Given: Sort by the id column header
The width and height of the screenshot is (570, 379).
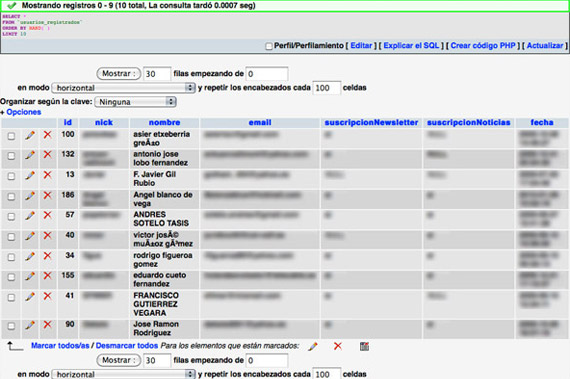Looking at the screenshot, I should point(68,122).
